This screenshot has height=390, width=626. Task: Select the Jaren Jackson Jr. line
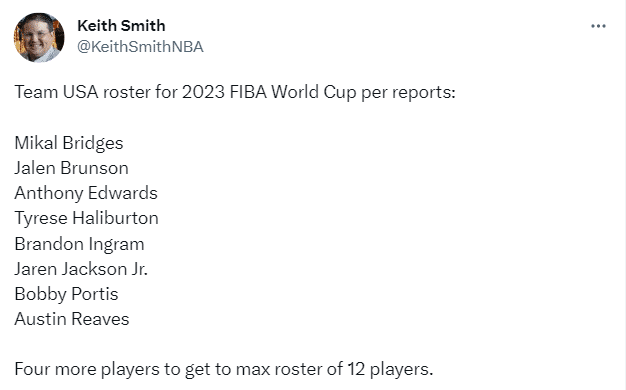point(81,269)
